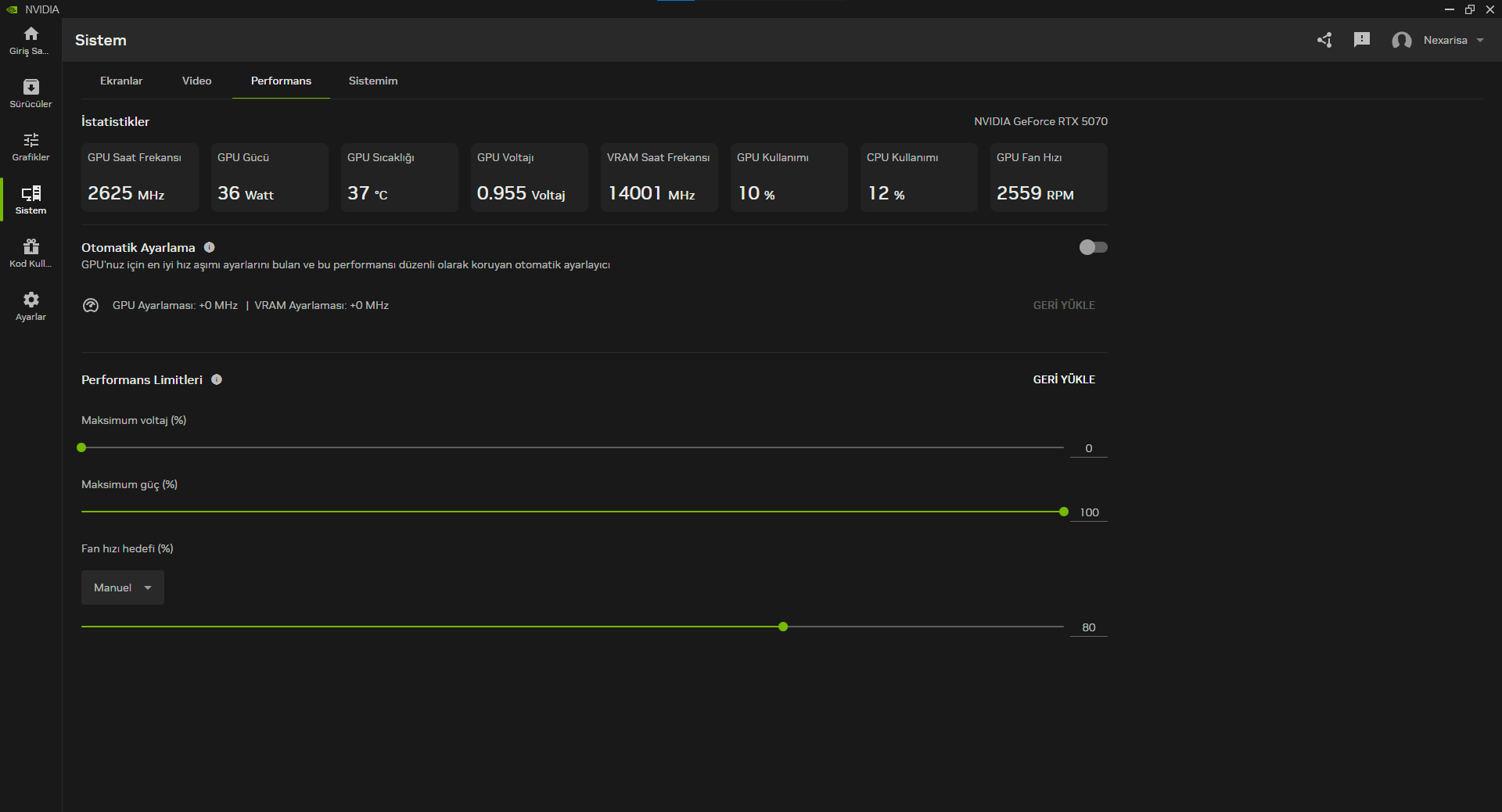Click the user avatar icon
This screenshot has height=812, width=1502.
[x=1401, y=40]
